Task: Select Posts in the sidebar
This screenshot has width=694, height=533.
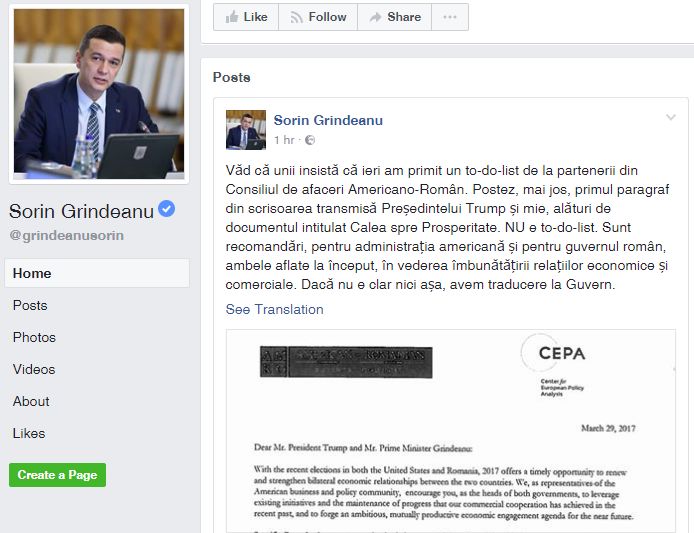Action: (x=30, y=305)
